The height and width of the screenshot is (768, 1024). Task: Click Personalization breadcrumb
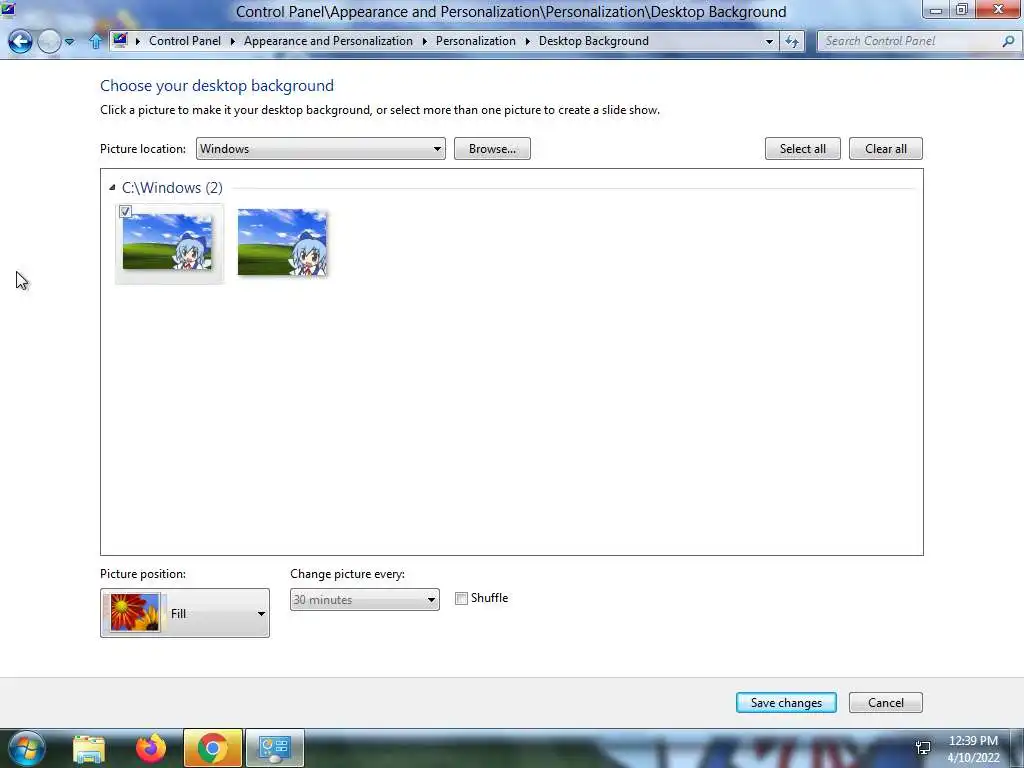click(475, 40)
